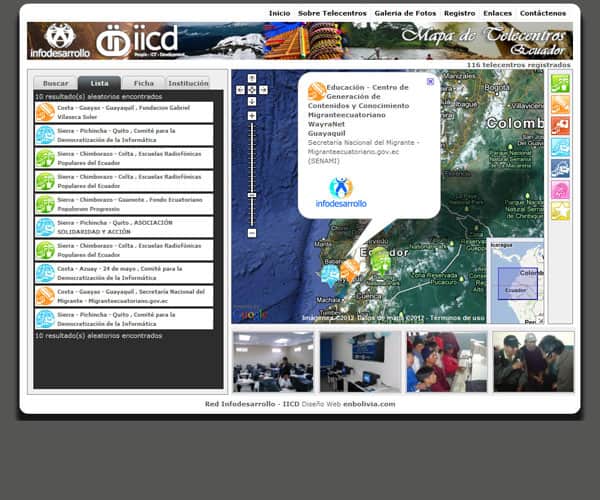Switch to the Buscar tab

[x=55, y=83]
